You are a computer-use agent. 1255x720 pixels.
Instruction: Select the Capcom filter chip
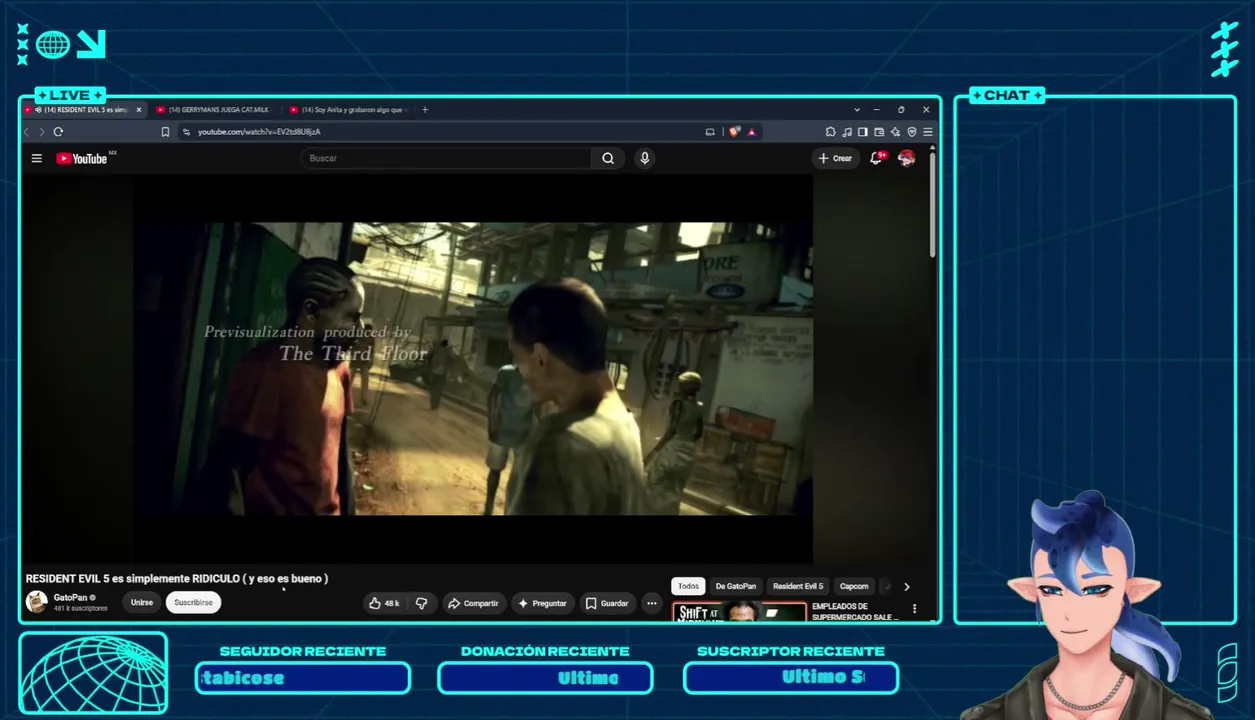[854, 587]
